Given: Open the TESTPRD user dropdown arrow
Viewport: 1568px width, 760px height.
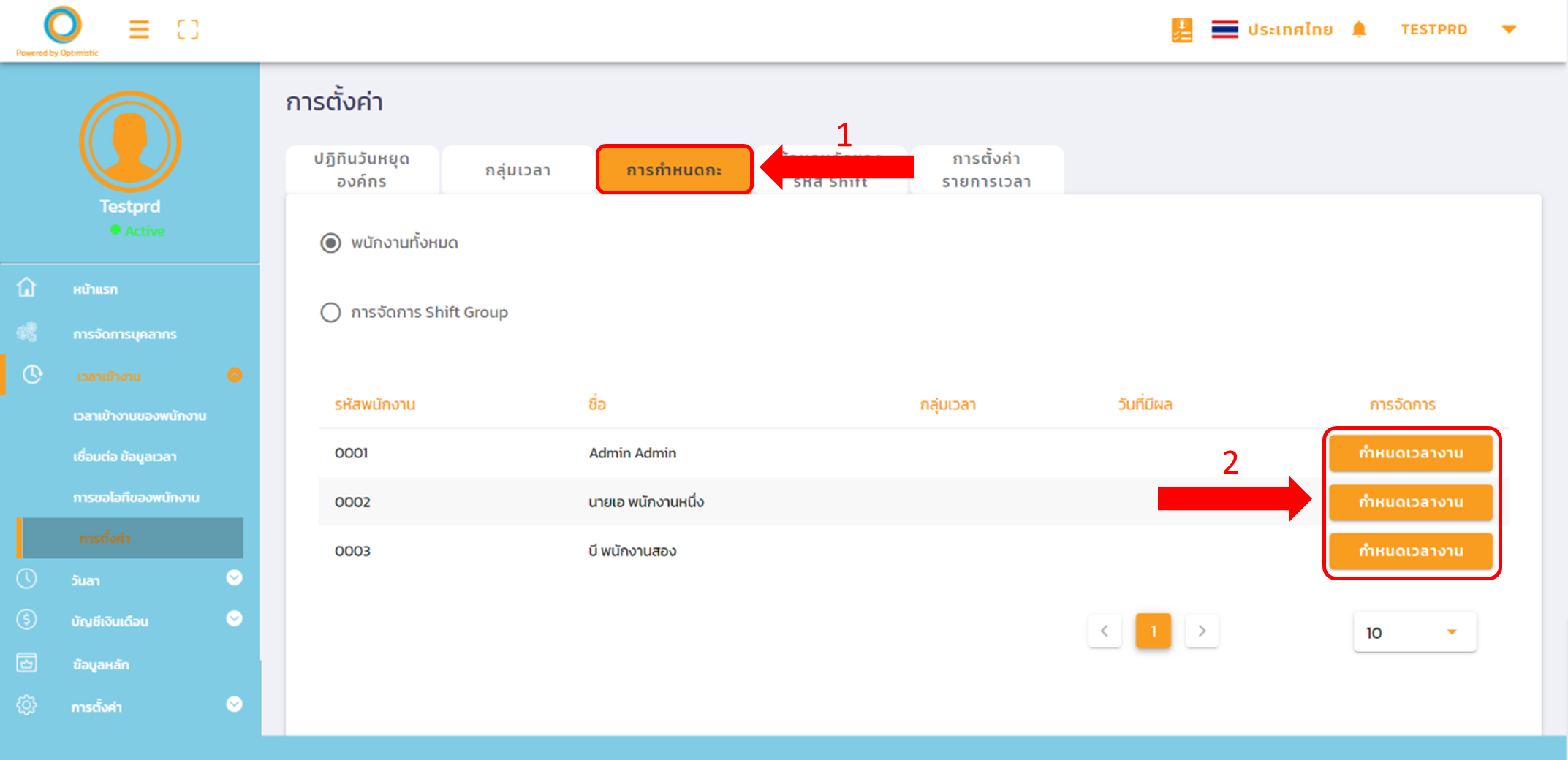Looking at the screenshot, I should click(1509, 30).
